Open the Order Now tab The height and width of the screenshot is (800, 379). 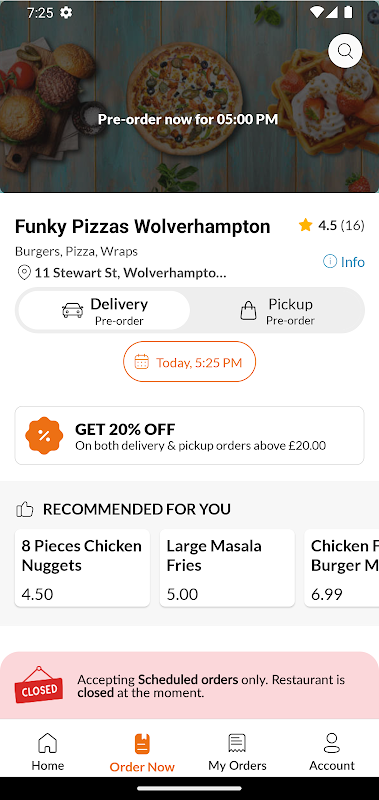[x=142, y=753]
